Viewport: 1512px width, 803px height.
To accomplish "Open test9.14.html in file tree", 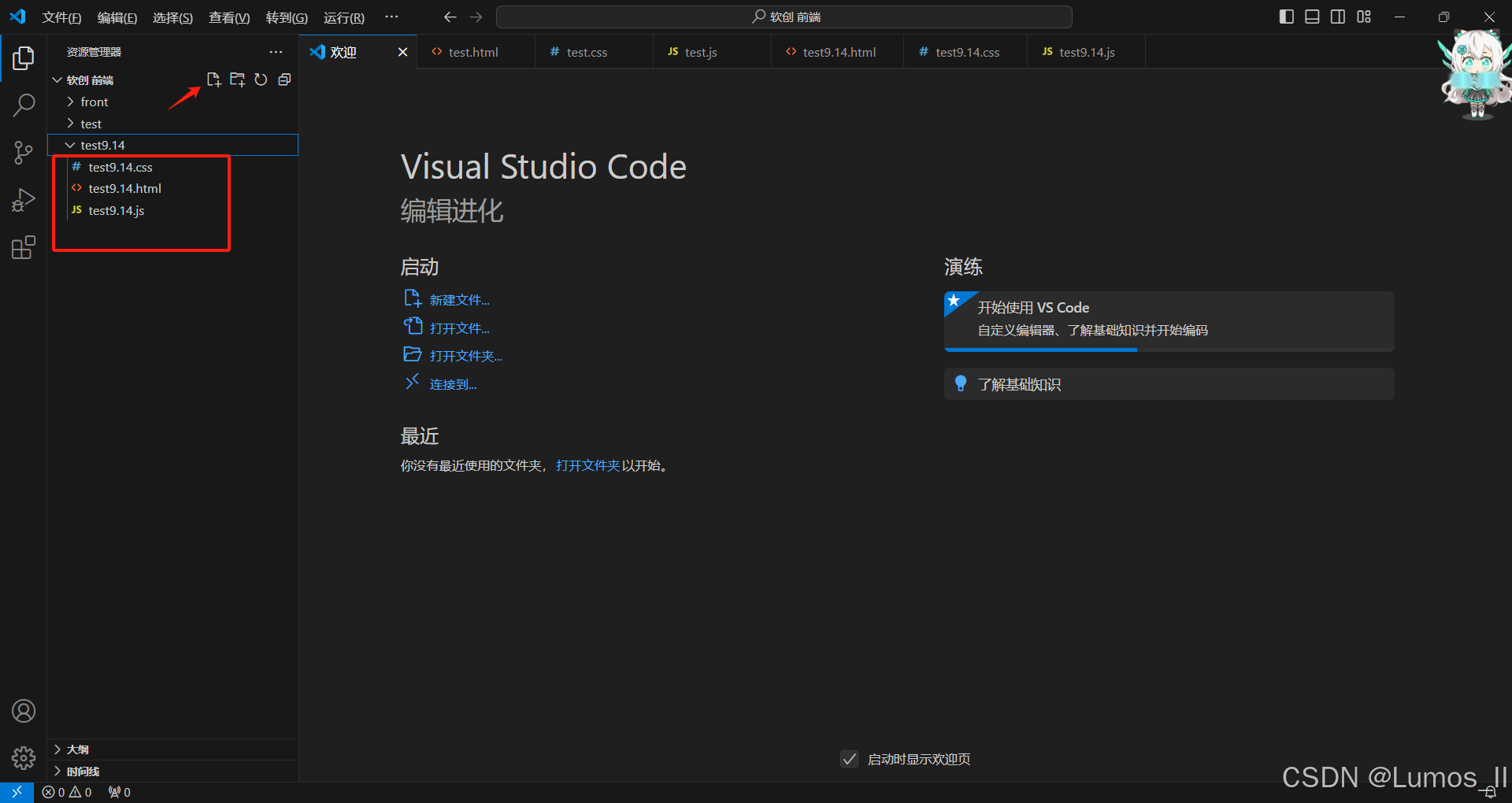I will pyautogui.click(x=172, y=188).
